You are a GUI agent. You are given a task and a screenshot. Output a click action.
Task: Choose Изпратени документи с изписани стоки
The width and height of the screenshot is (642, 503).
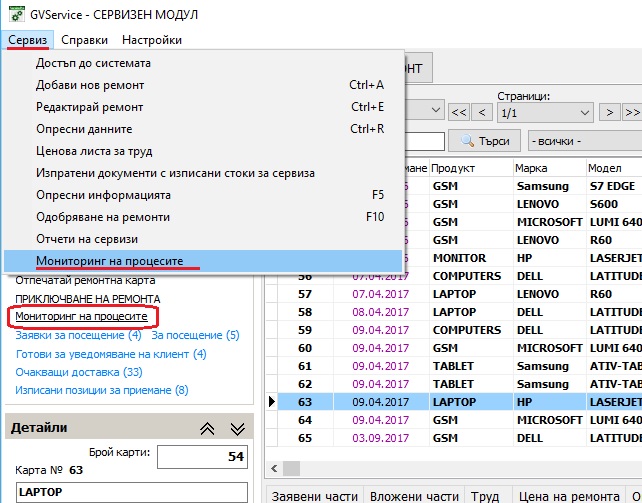[x=203, y=173]
